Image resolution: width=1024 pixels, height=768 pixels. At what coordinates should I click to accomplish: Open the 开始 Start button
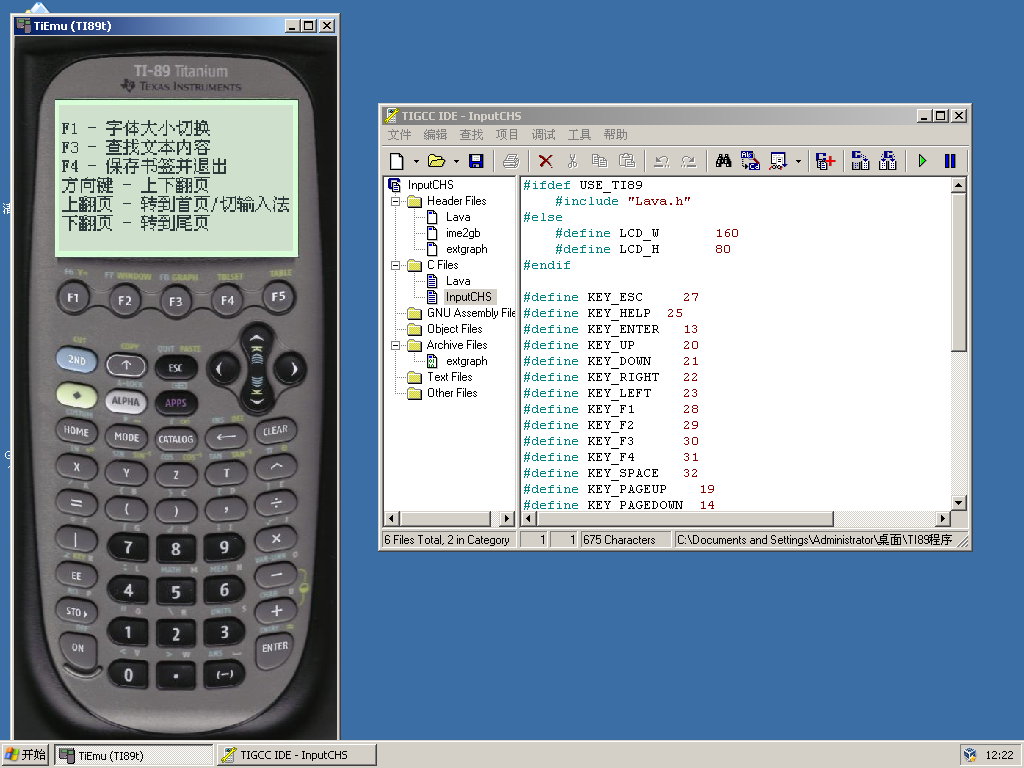pyautogui.click(x=25, y=755)
